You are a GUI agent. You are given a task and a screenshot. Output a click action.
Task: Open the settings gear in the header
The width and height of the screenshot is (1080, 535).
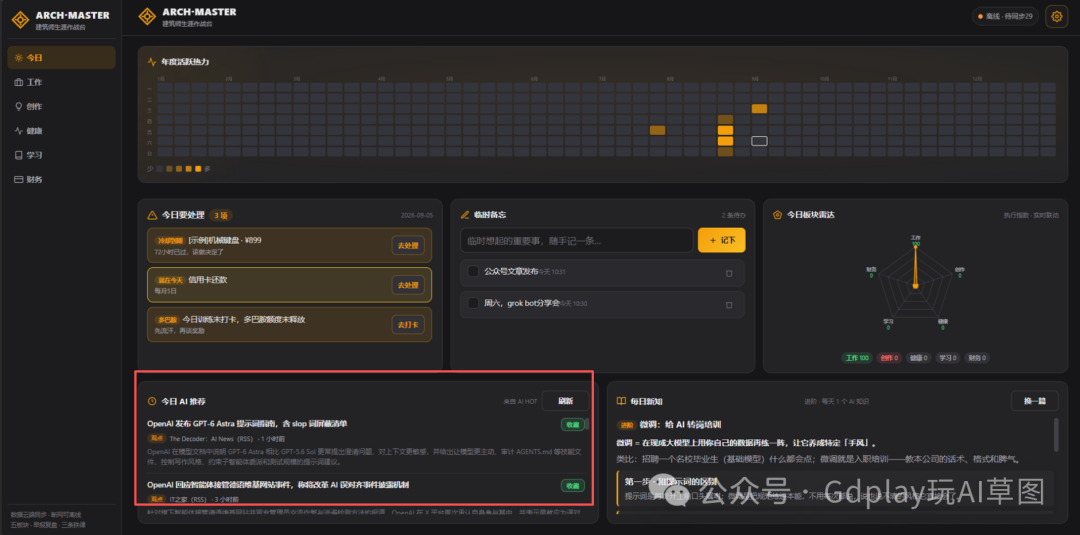click(x=1056, y=16)
